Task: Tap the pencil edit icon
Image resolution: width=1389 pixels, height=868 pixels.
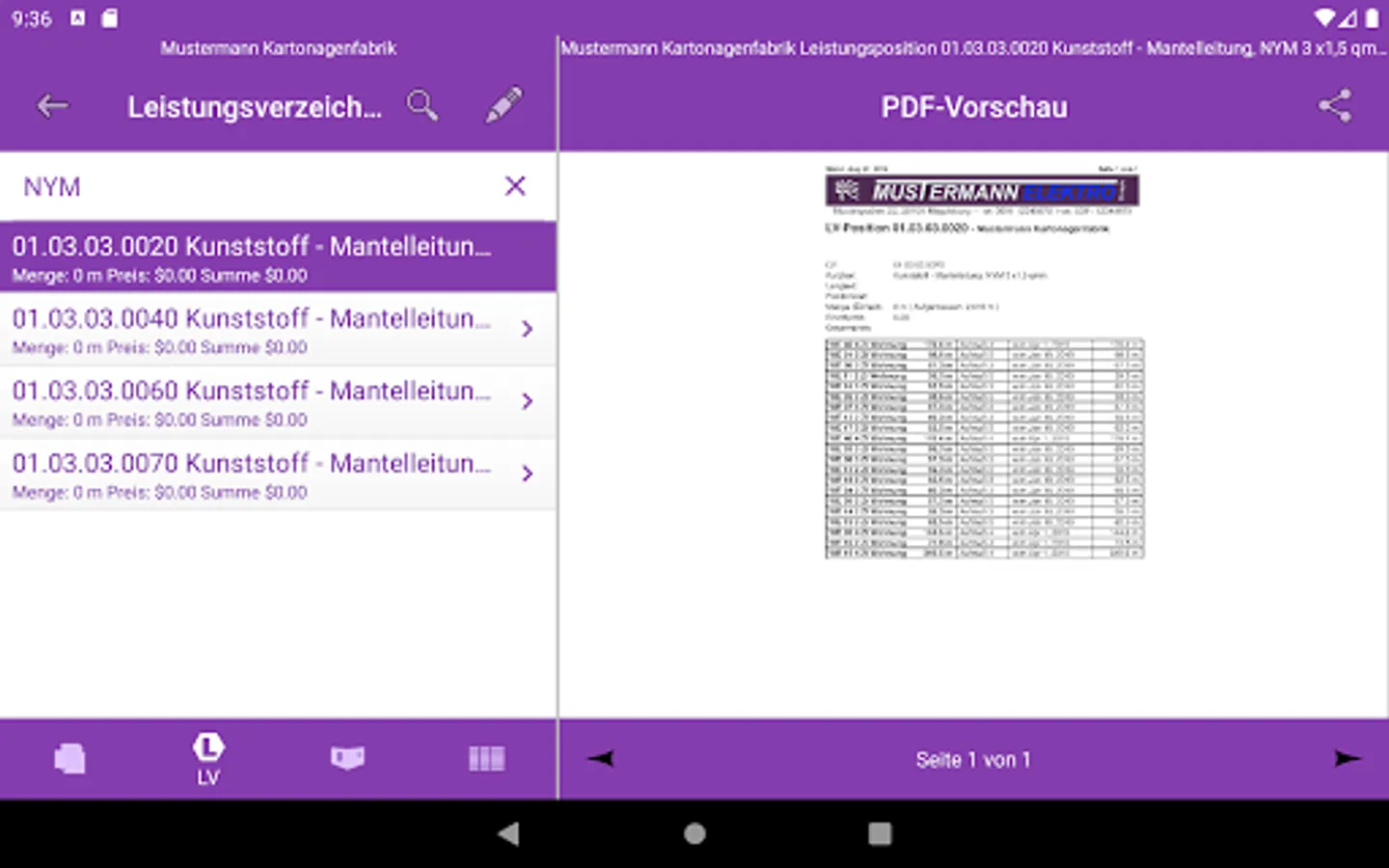Action: tap(504, 105)
